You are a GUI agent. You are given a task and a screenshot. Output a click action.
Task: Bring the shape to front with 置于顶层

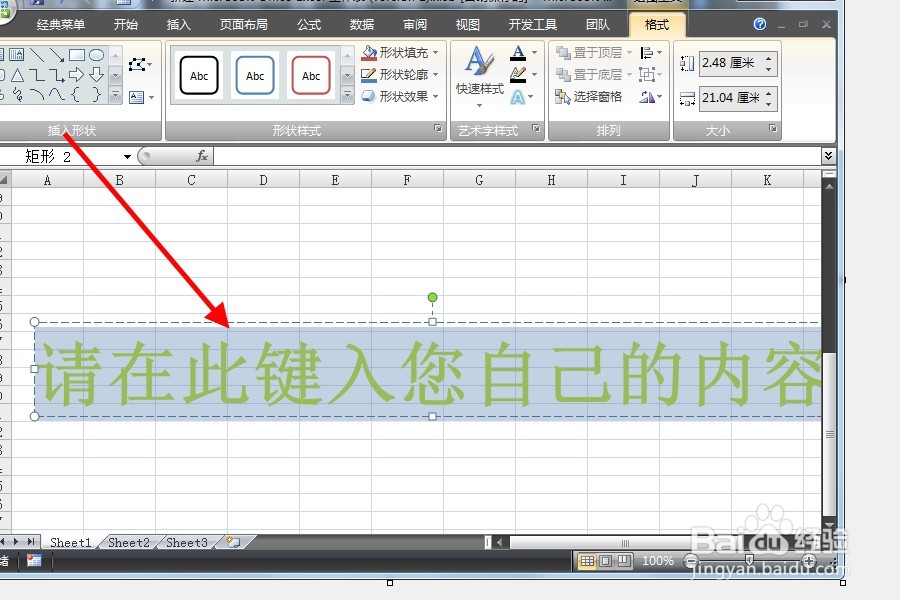coord(593,52)
